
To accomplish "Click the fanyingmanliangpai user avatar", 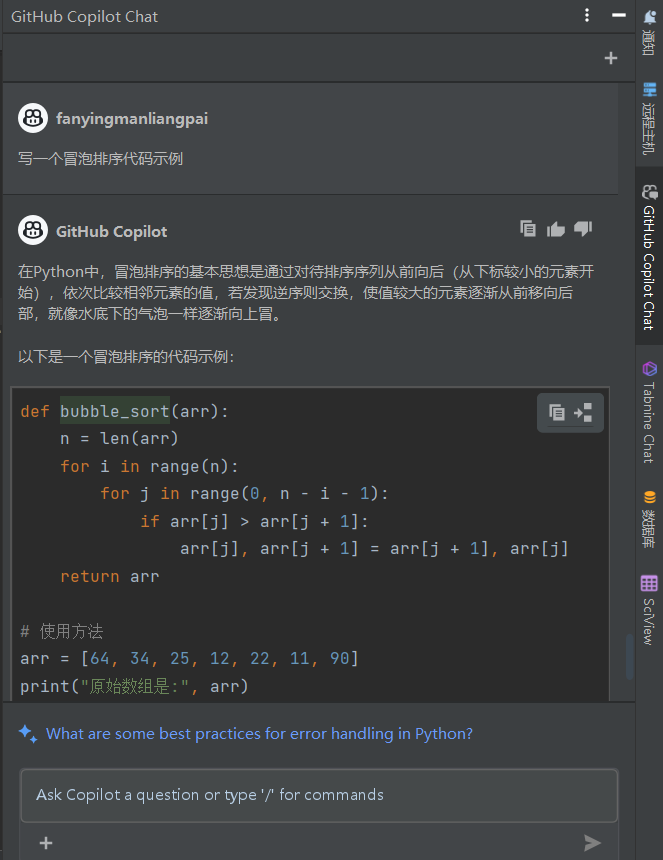I will [33, 118].
